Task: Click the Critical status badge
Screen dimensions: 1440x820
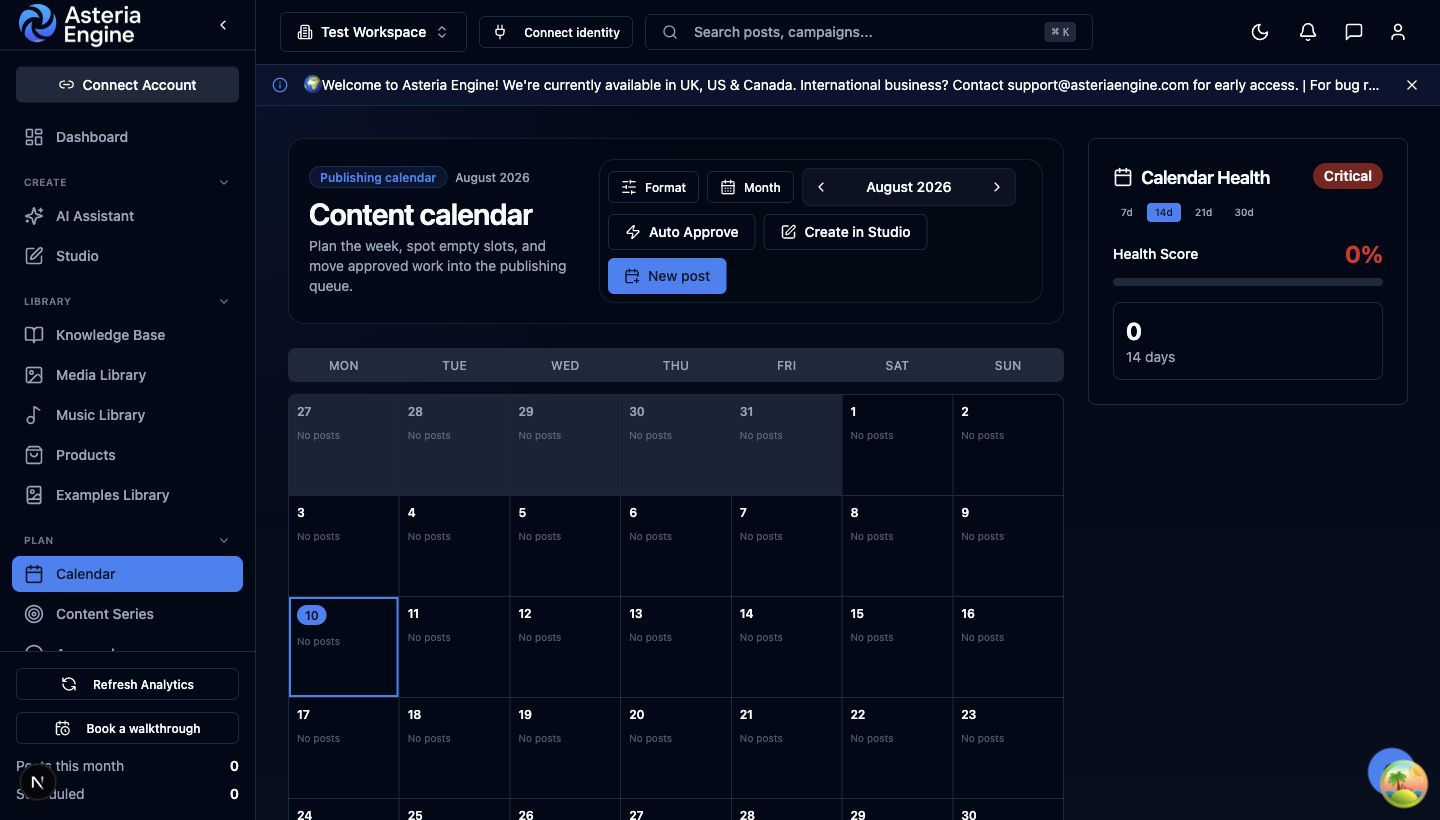Action: [x=1347, y=176]
